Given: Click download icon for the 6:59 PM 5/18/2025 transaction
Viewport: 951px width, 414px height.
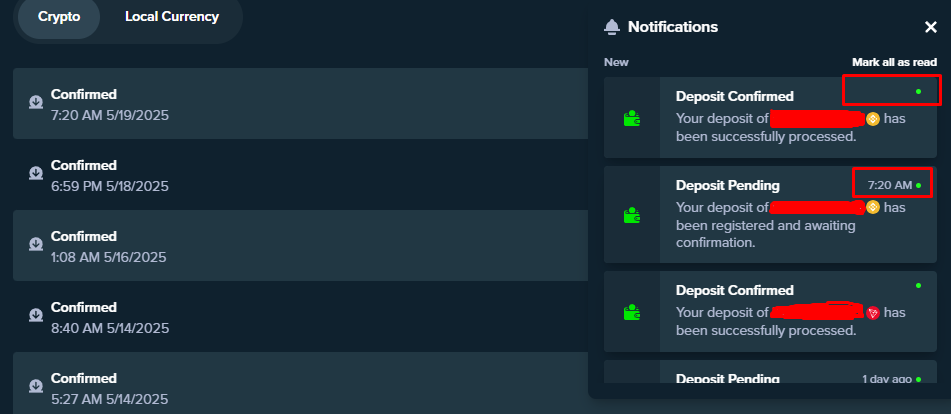Looking at the screenshot, I should pyautogui.click(x=36, y=173).
